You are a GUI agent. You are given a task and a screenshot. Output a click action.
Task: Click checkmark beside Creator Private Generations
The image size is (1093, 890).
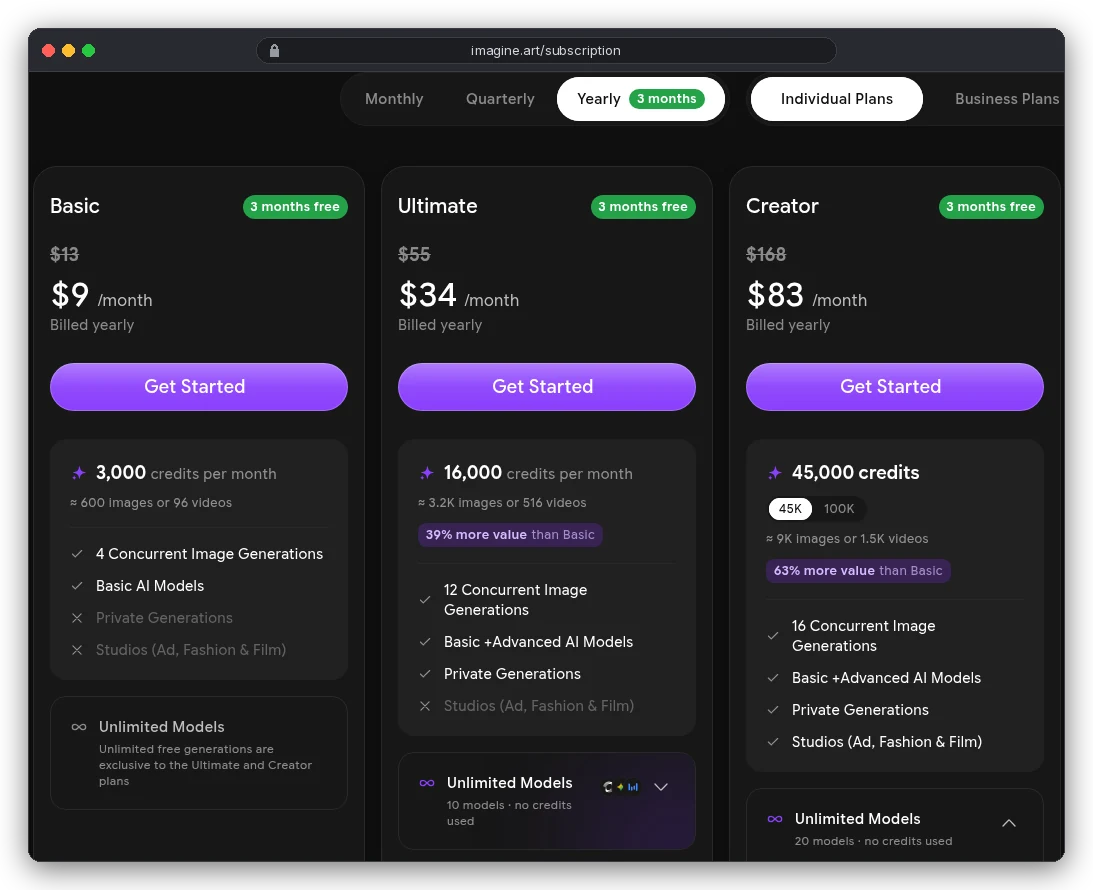pyautogui.click(x=773, y=710)
